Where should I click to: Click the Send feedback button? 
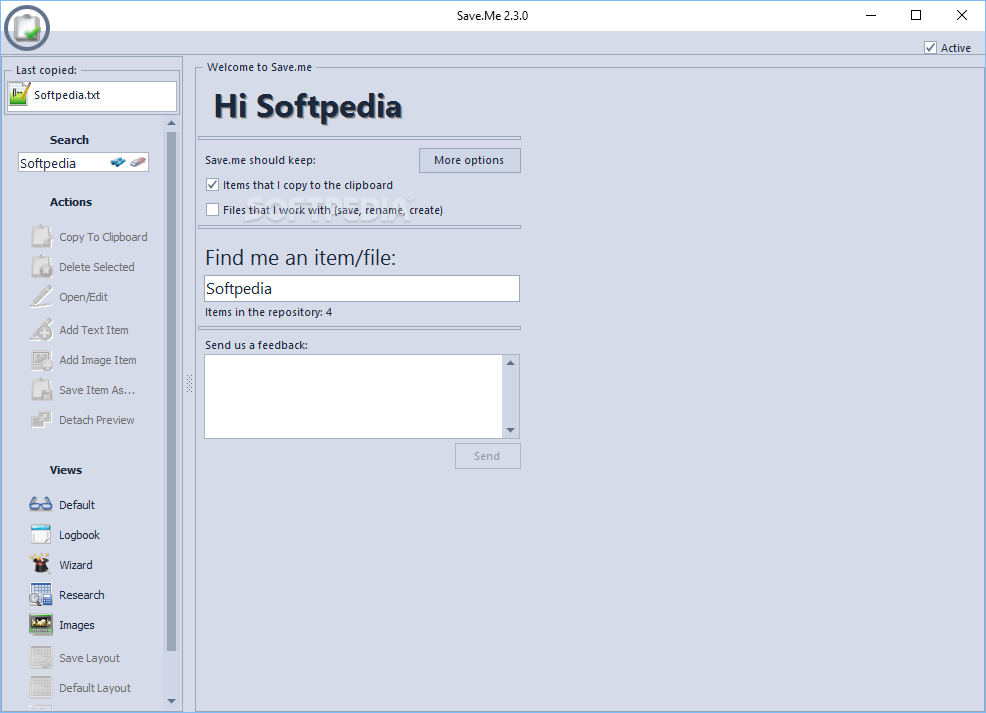tap(487, 456)
